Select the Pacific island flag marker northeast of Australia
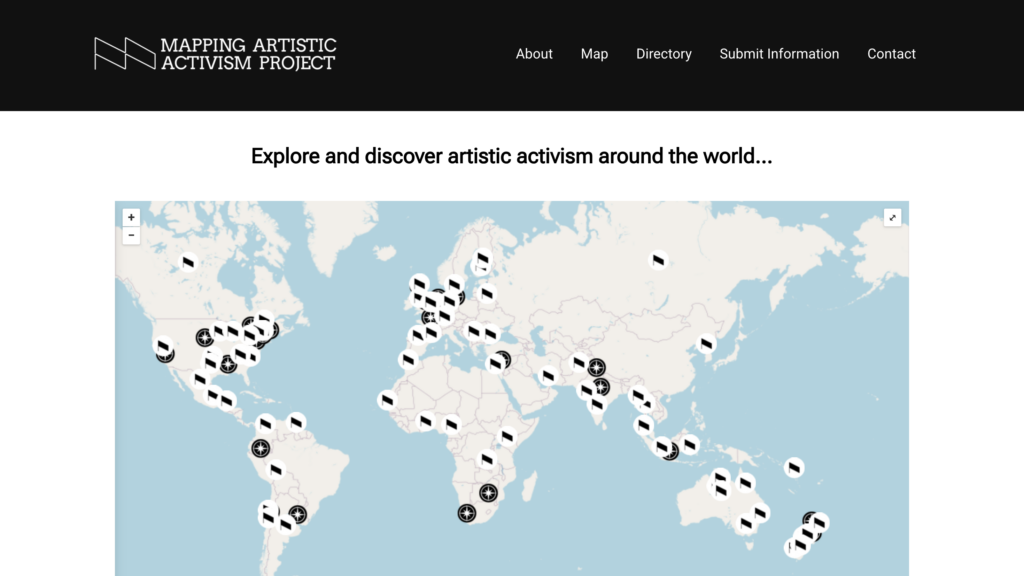Viewport: 1024px width, 576px height. [794, 466]
